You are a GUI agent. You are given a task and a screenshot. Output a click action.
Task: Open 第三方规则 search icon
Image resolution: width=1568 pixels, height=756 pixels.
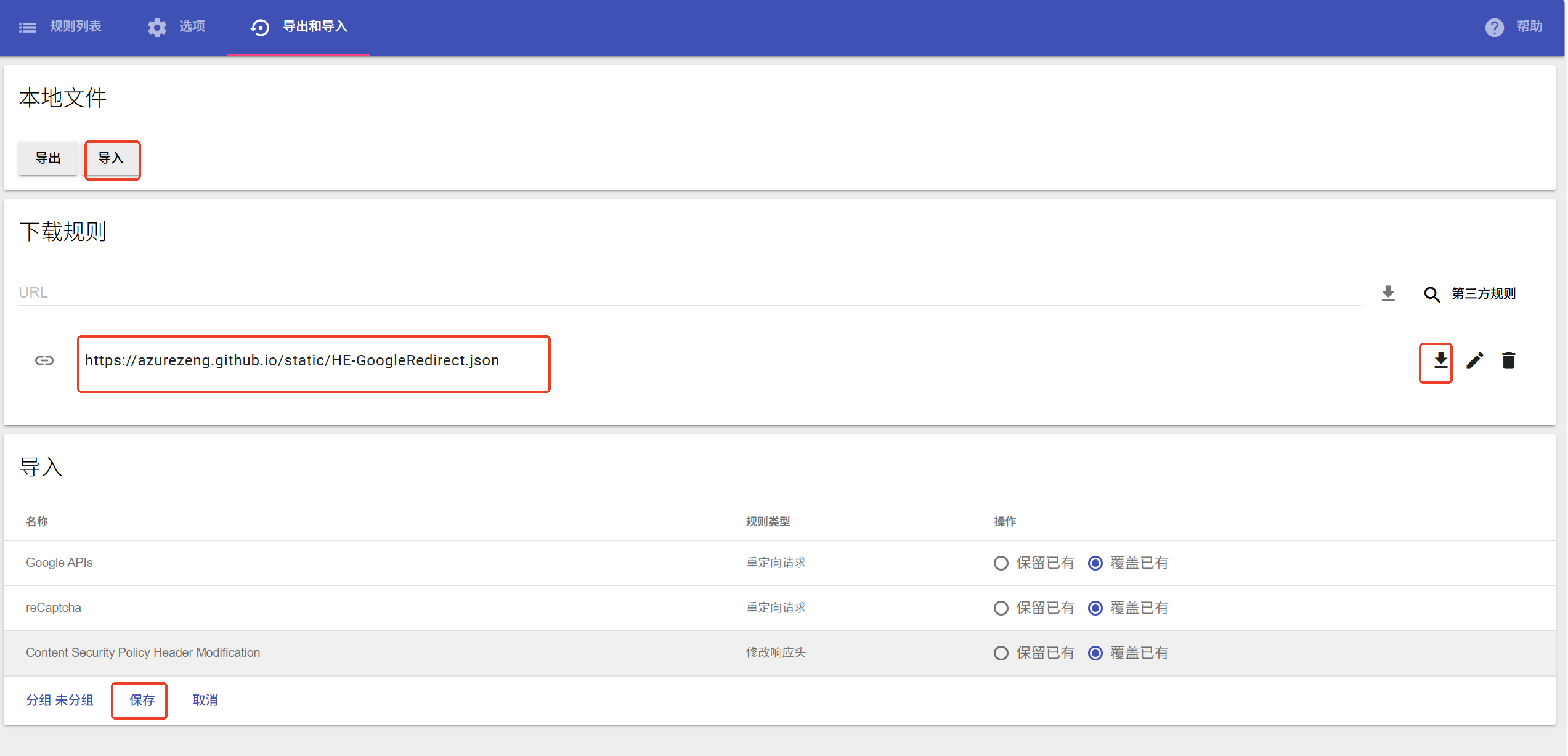tap(1432, 295)
